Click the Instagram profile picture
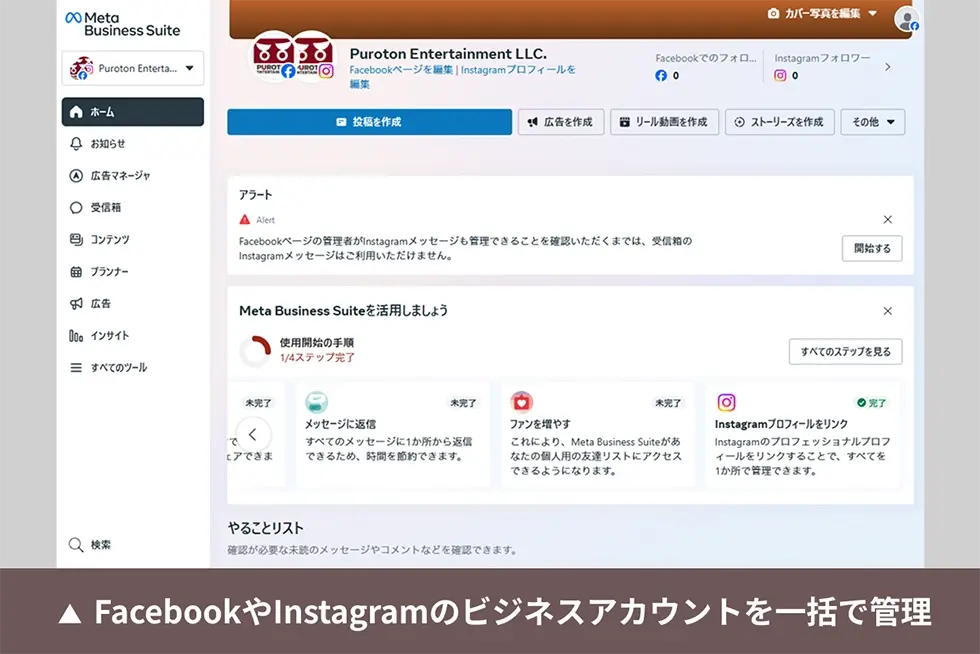 tap(313, 56)
